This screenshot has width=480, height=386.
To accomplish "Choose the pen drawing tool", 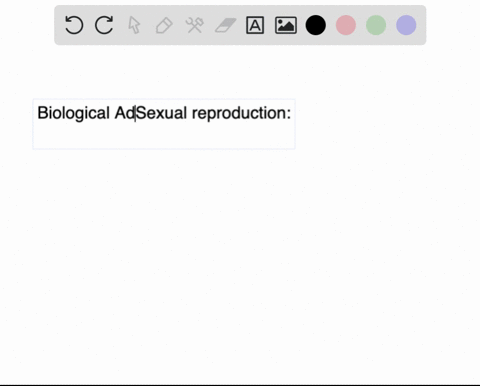I will (x=164, y=25).
